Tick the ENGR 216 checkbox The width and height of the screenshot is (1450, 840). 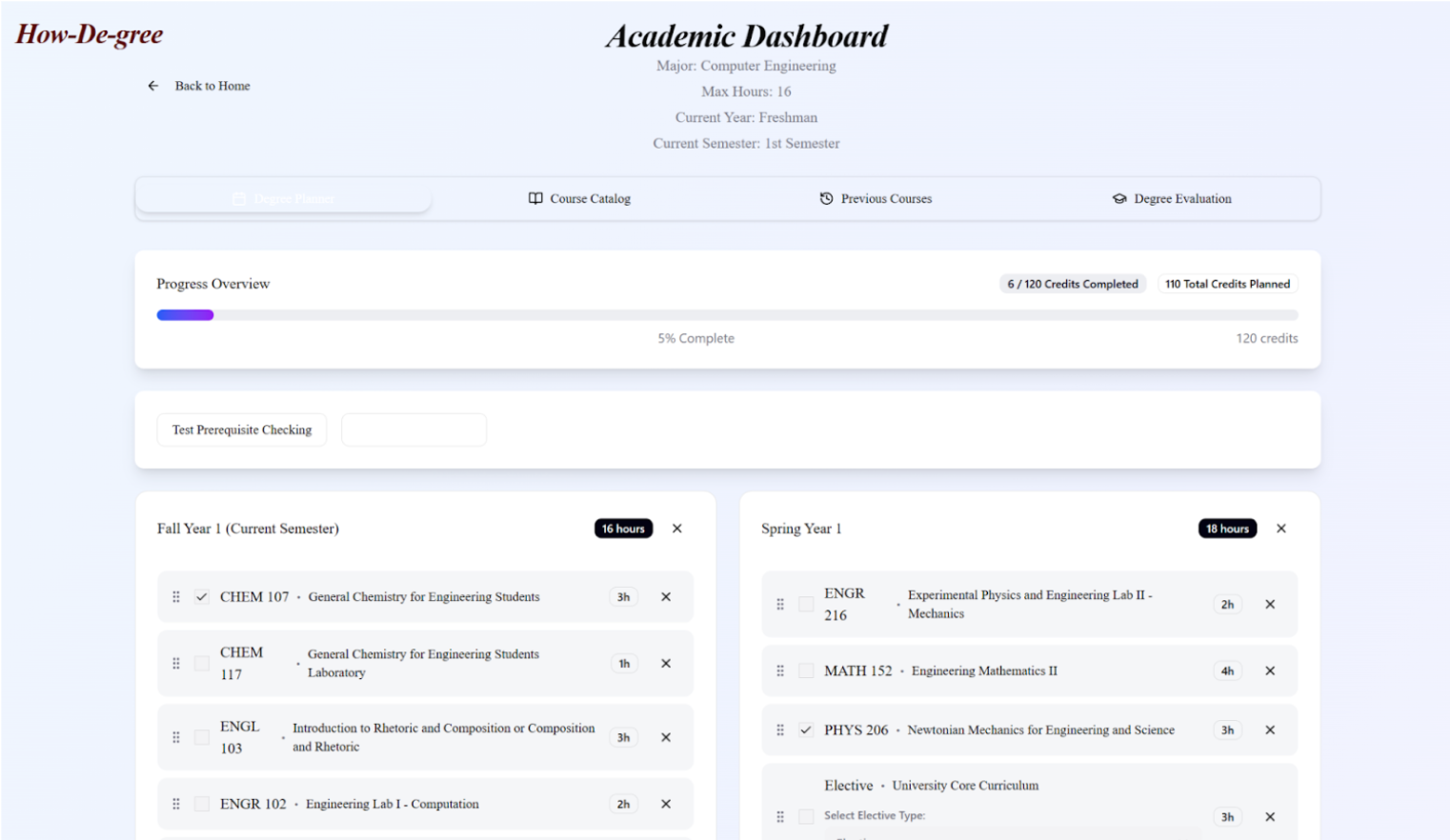click(806, 604)
